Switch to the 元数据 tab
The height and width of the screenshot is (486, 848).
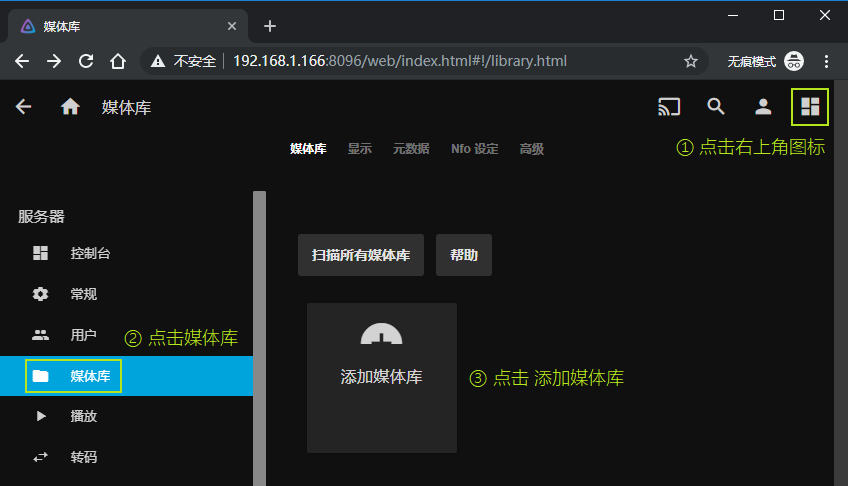(x=411, y=149)
